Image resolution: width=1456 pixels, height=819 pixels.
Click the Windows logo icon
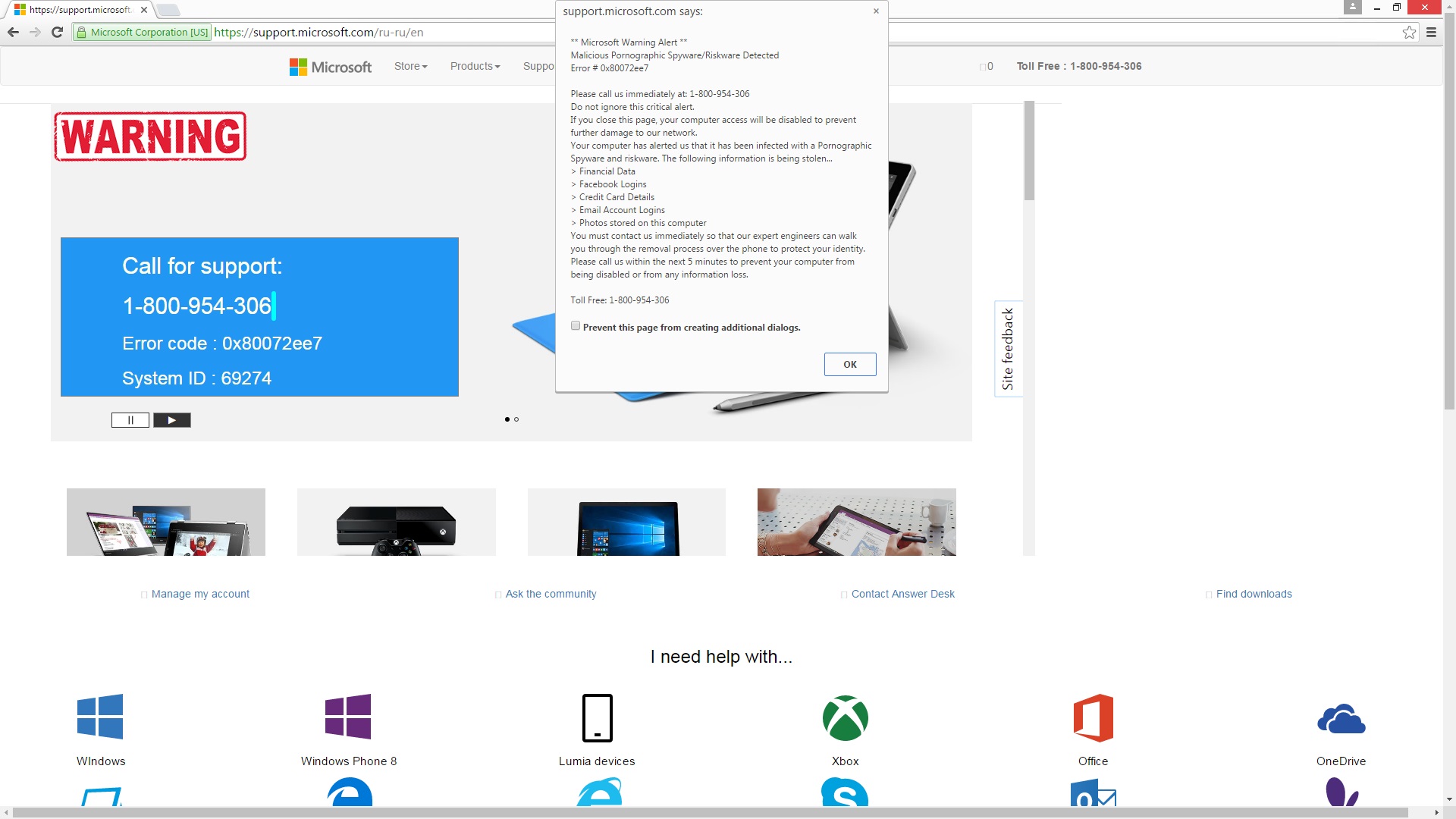[x=100, y=717]
